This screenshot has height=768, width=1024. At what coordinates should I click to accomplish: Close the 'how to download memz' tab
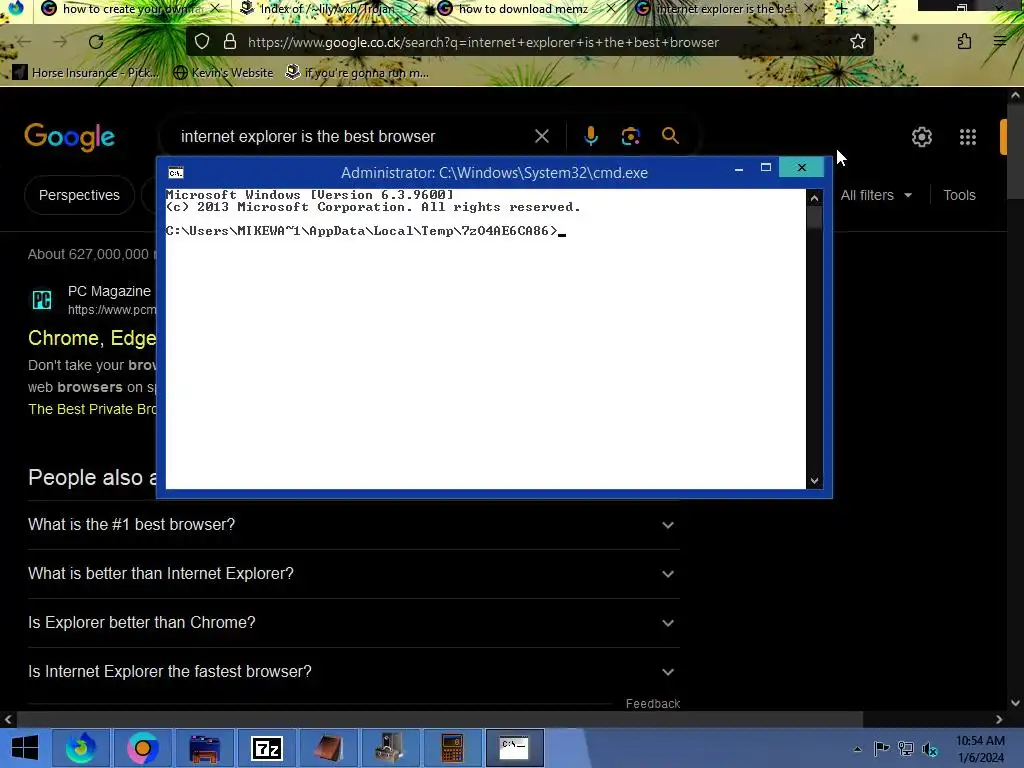[x=611, y=8]
